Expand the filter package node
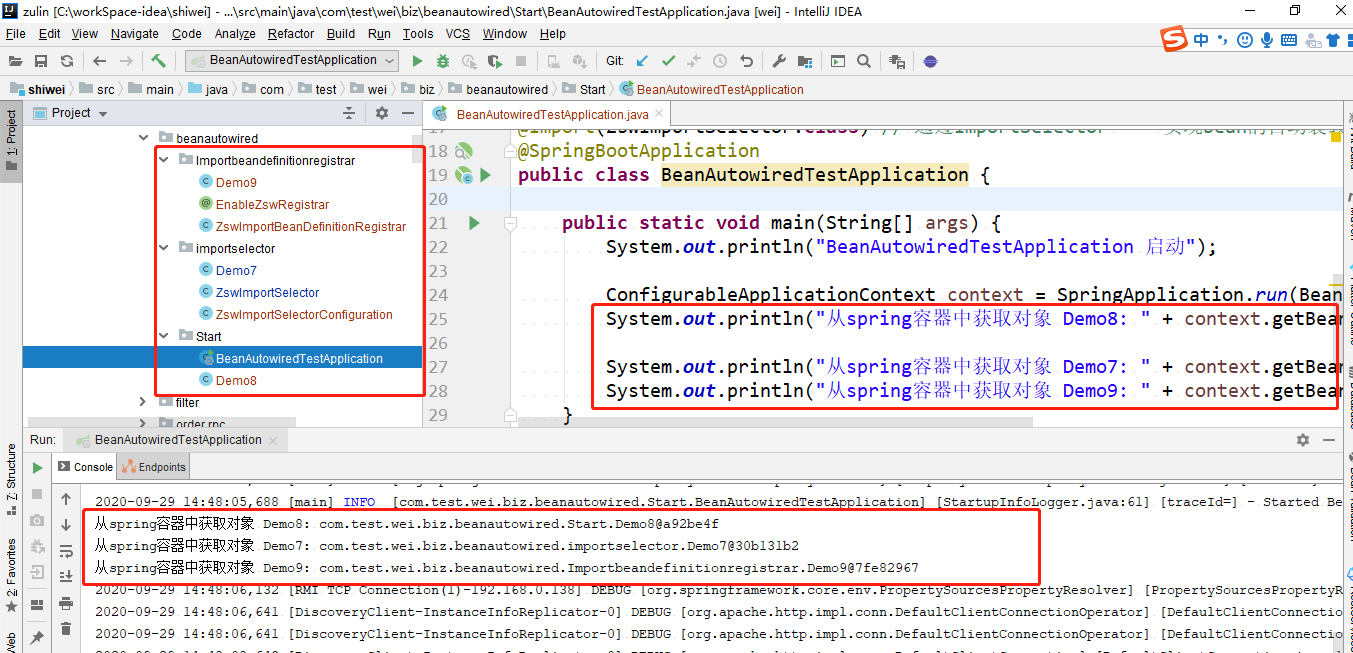The width and height of the screenshot is (1353, 653). 143,401
